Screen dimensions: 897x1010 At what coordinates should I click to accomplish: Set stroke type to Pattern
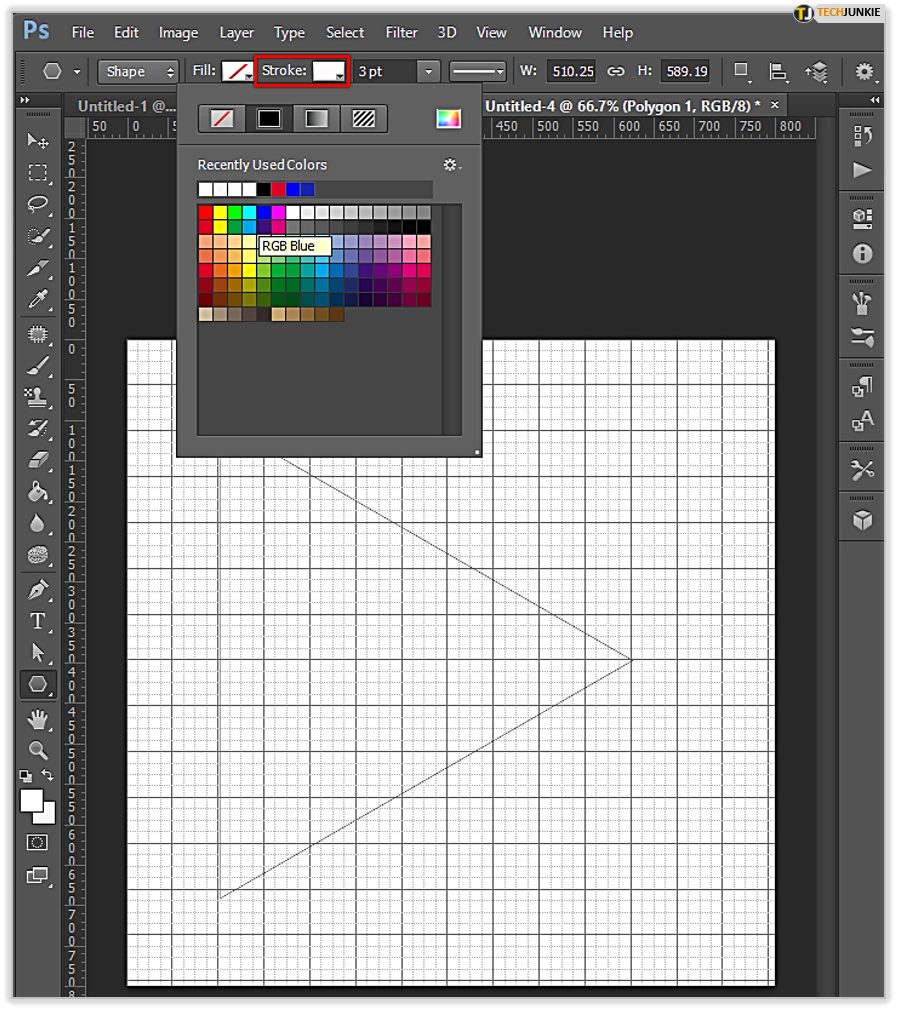[364, 119]
